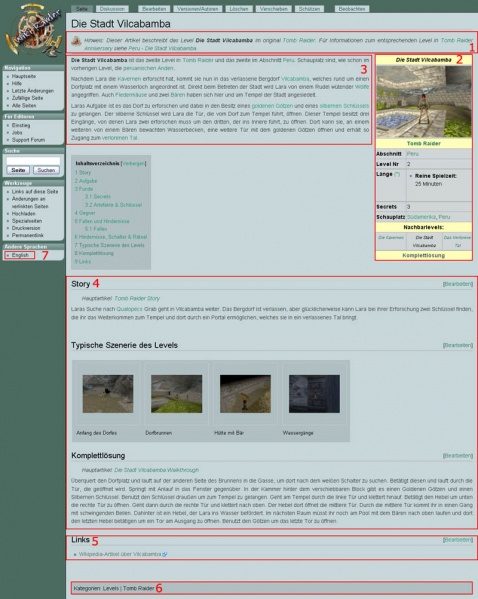Jump to '4 Gegner' in the contents

coord(85,213)
